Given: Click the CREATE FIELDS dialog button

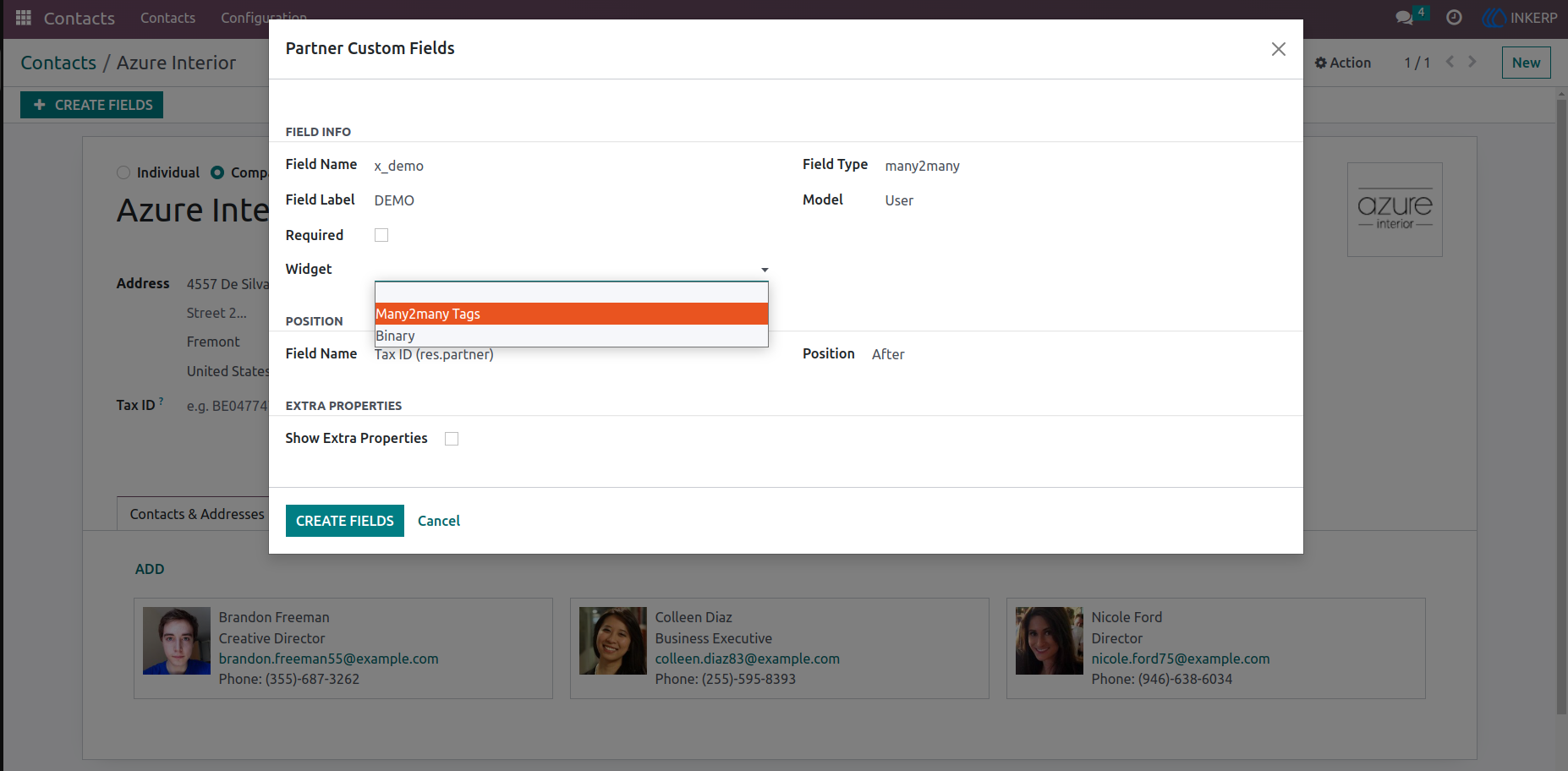Looking at the screenshot, I should point(345,521).
